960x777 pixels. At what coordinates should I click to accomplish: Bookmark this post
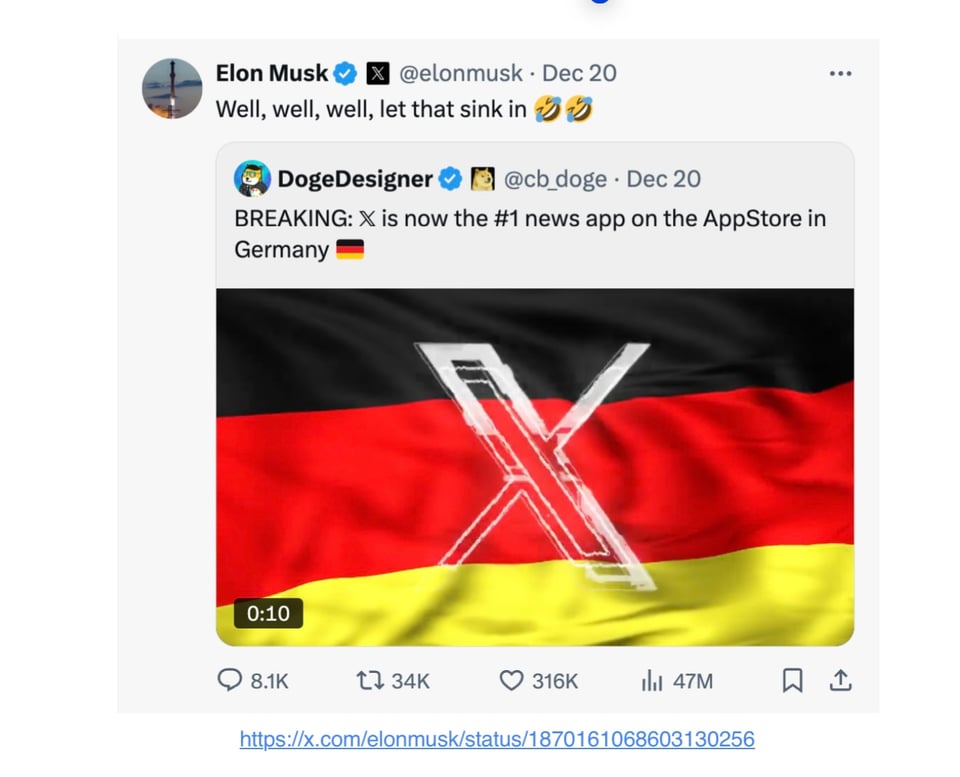(x=792, y=681)
